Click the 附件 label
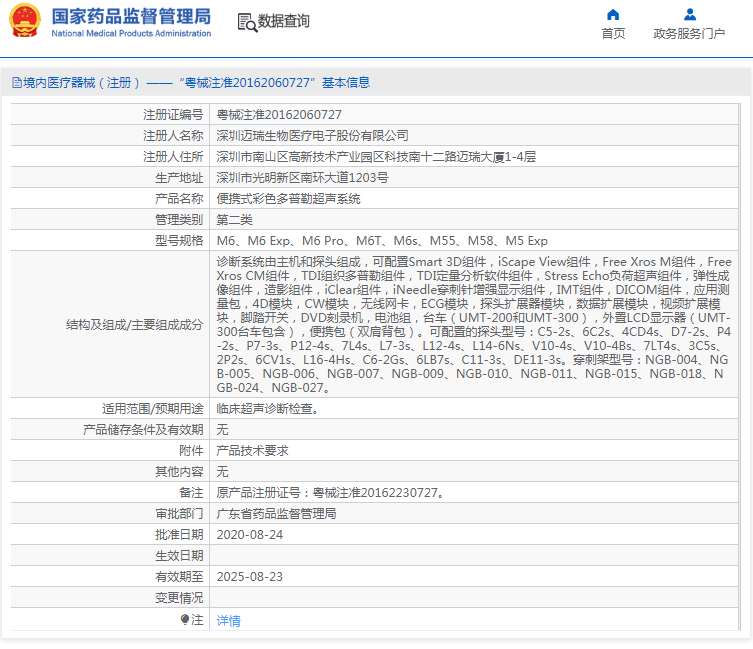This screenshot has height=649, width=753. (x=191, y=451)
